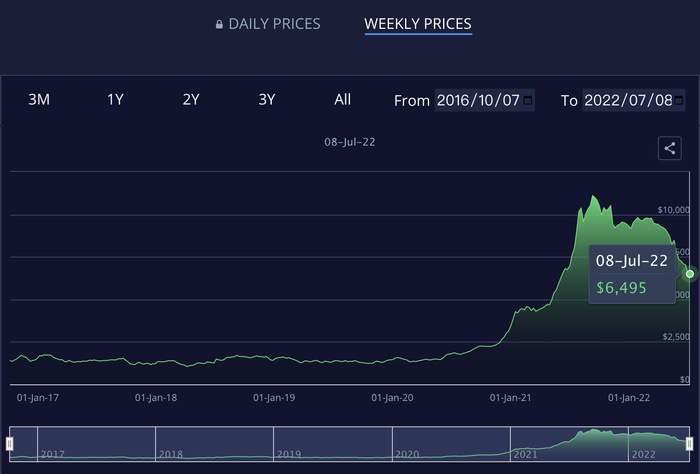The height and width of the screenshot is (474, 700).
Task: Open the From date calendar picker icon
Action: (527, 100)
